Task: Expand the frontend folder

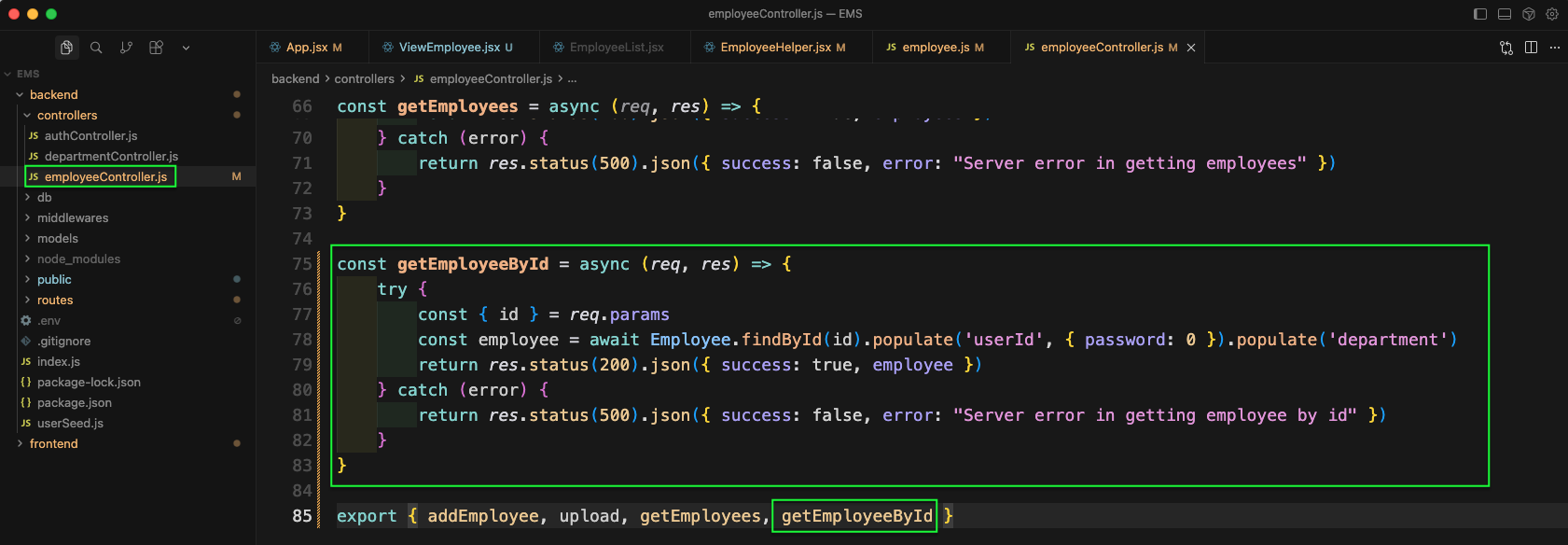Action: point(53,443)
